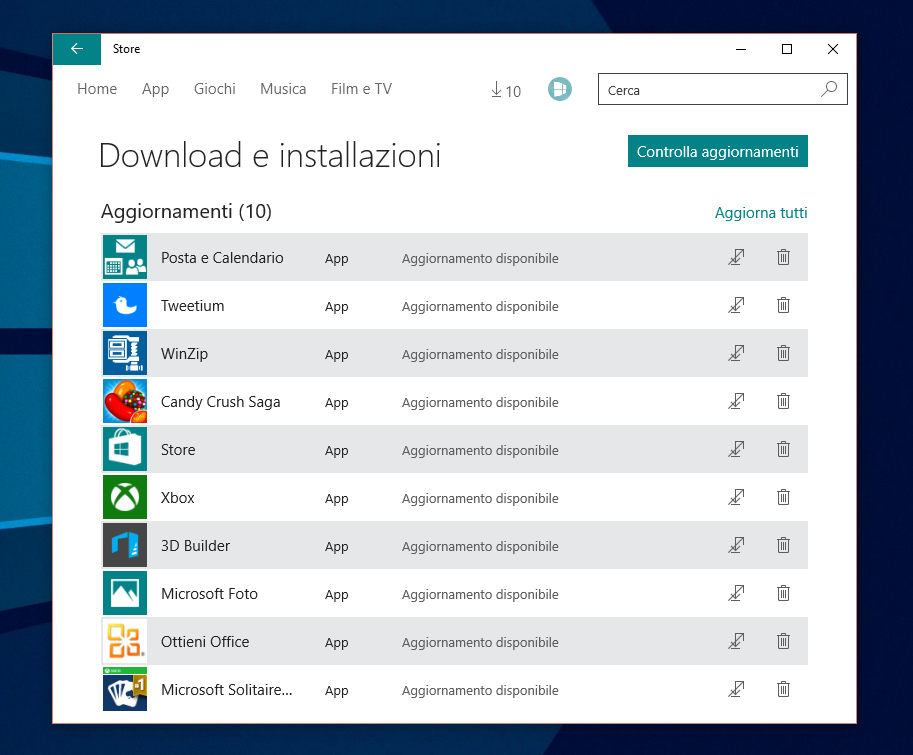Switch to the App tab

click(155, 89)
